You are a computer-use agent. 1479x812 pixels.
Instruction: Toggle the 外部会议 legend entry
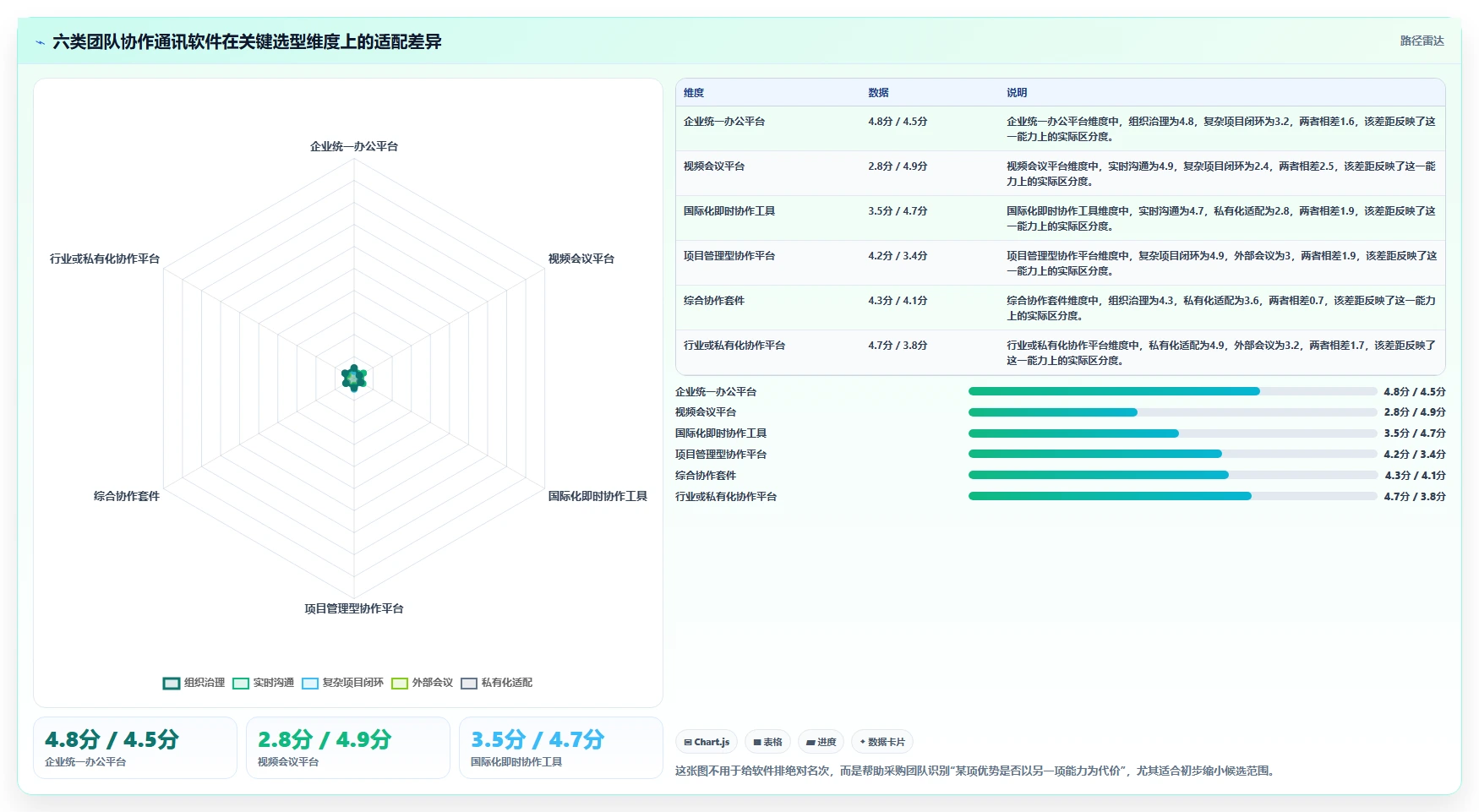422,683
